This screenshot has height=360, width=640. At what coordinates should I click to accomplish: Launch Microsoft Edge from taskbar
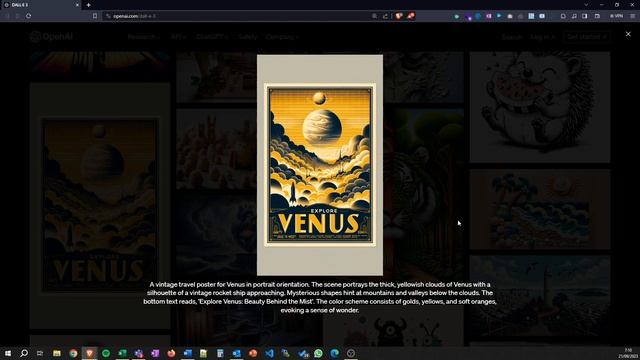pyautogui.click(x=335, y=353)
